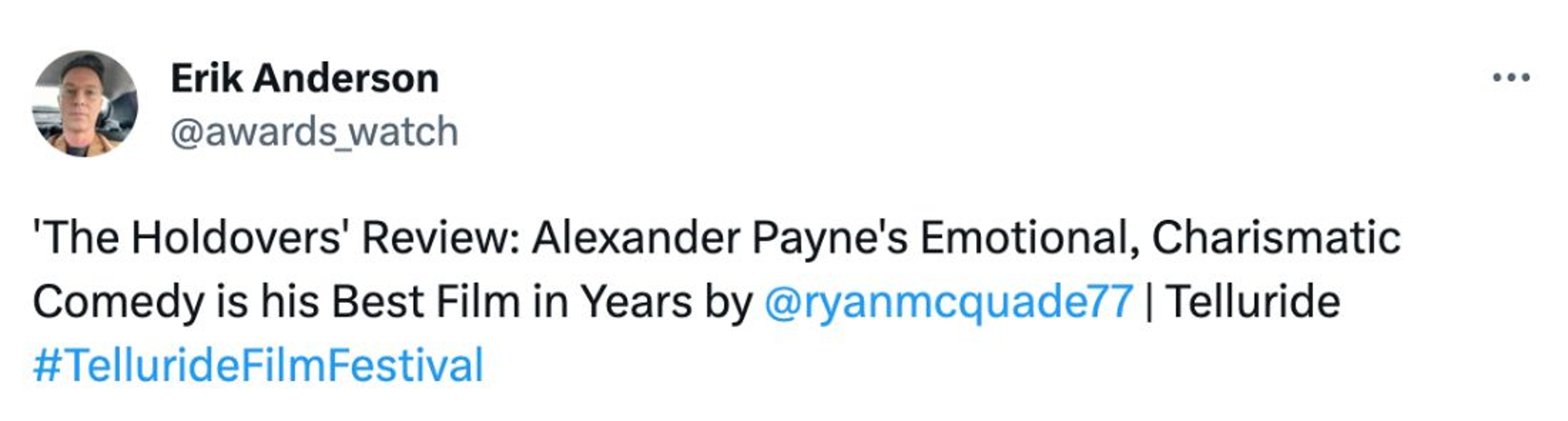Open the @ryanmcquade77 mention link
This screenshot has height=421, width=1568.
948,302
